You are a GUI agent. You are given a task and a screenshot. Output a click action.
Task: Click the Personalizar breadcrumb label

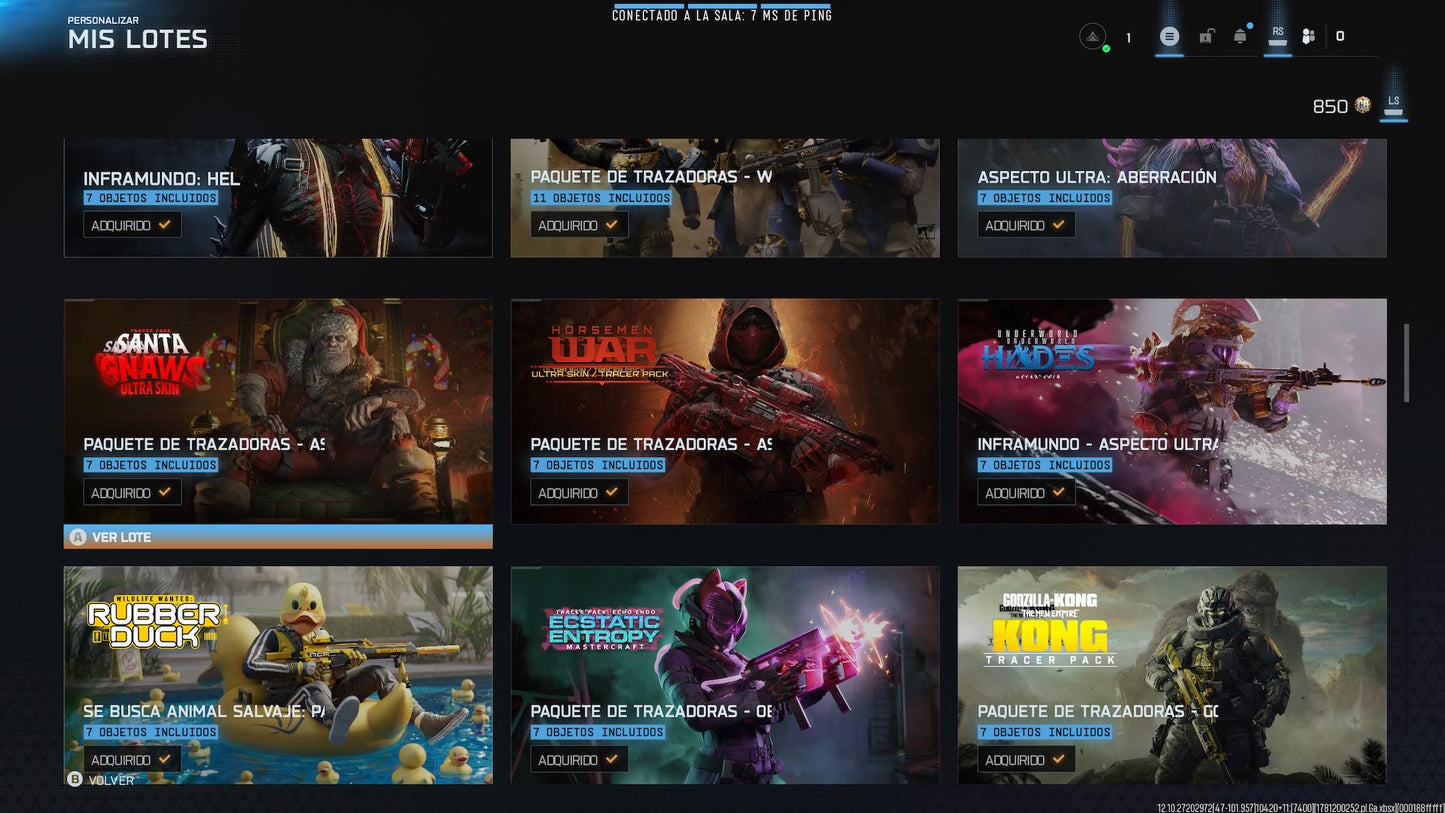[x=103, y=20]
